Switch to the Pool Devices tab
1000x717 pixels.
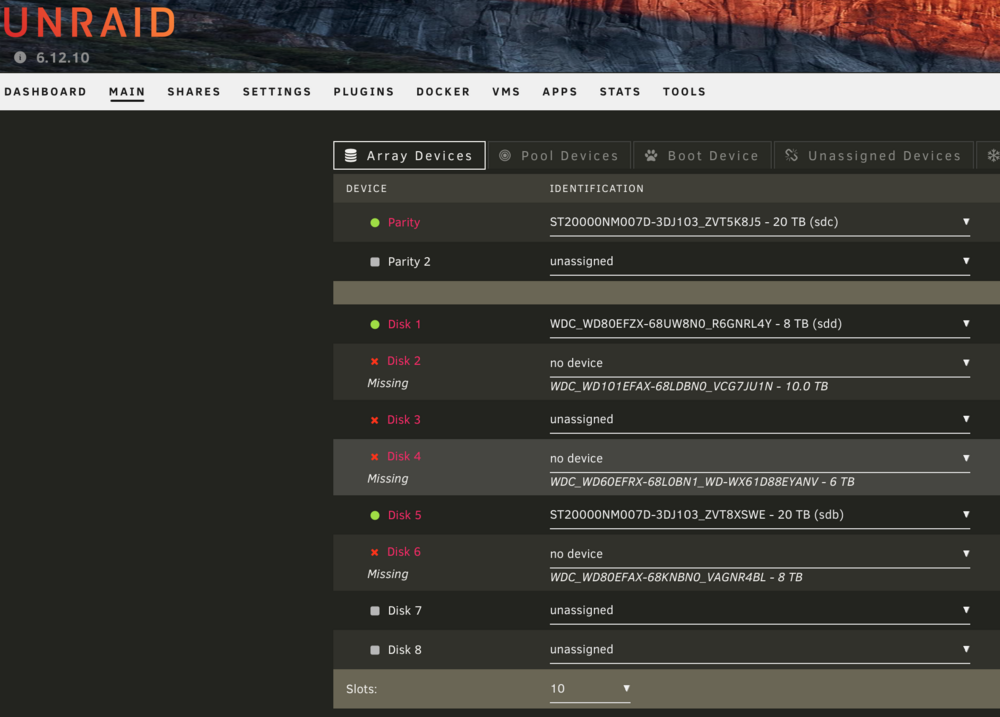(x=559, y=156)
